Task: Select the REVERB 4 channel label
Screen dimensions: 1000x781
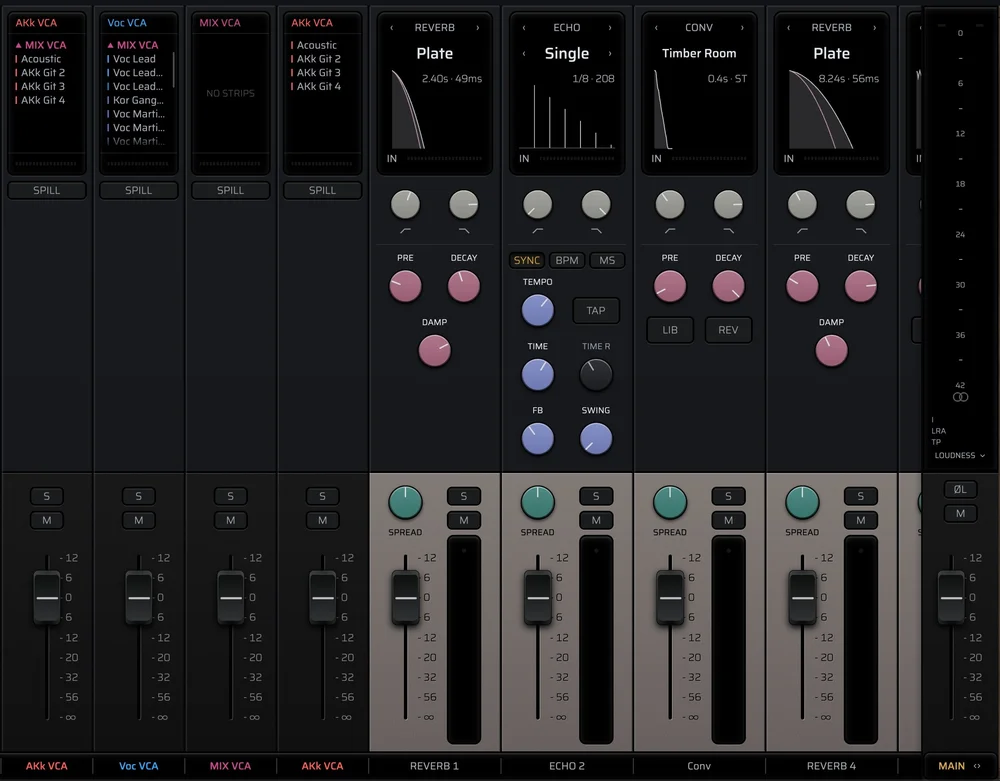Action: pos(831,766)
